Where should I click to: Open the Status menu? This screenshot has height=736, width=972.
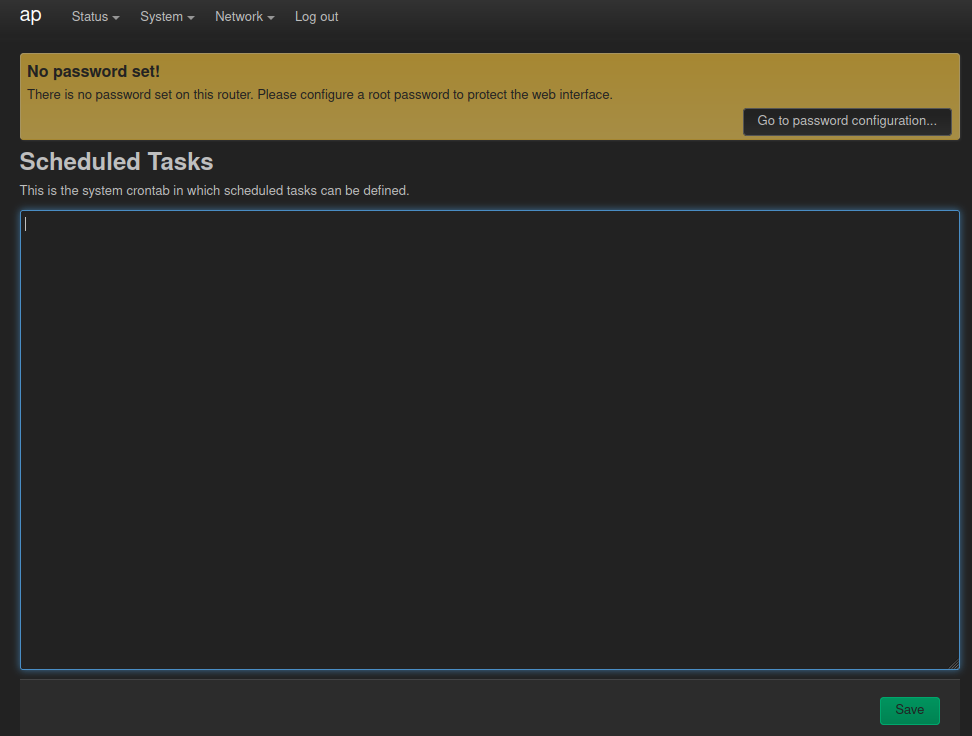(90, 17)
